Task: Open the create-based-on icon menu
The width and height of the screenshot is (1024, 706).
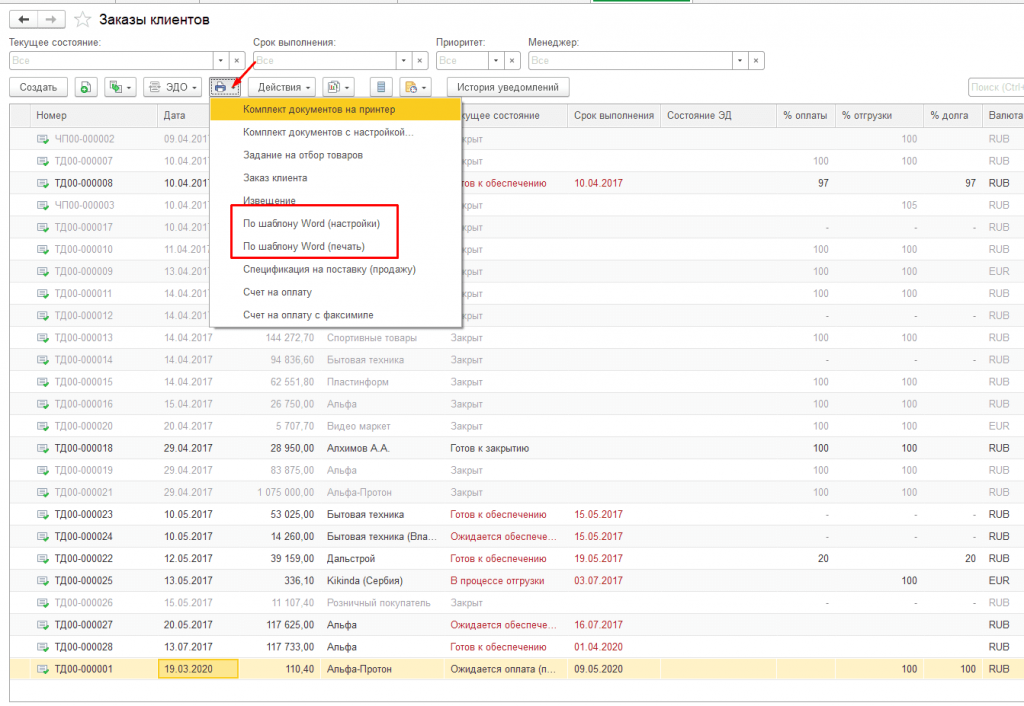Action: 120,87
